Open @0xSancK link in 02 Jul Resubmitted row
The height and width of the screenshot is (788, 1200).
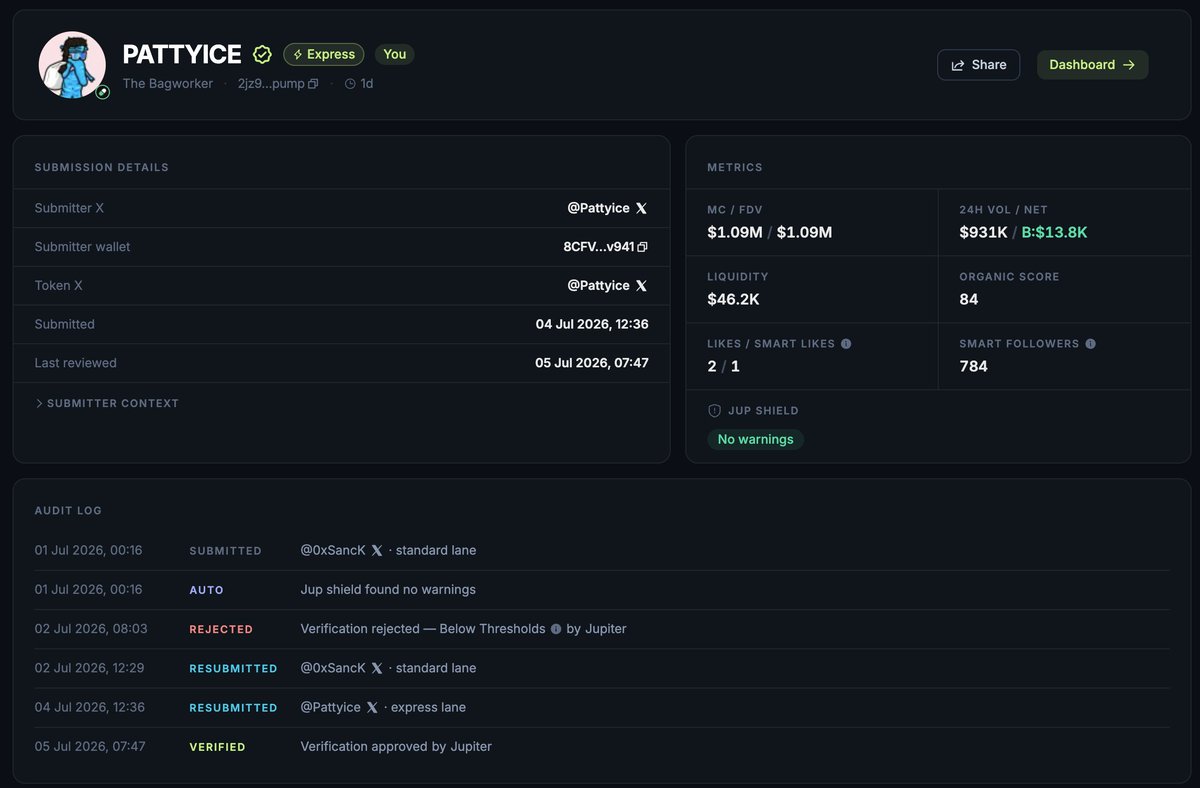[x=333, y=668]
